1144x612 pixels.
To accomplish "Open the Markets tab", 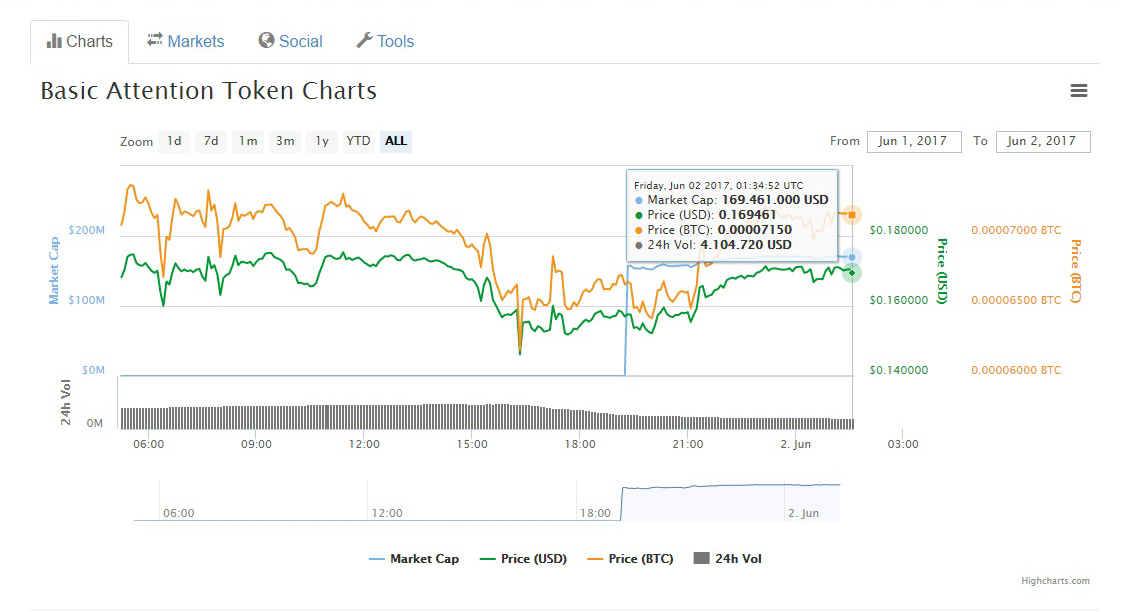I will point(185,42).
